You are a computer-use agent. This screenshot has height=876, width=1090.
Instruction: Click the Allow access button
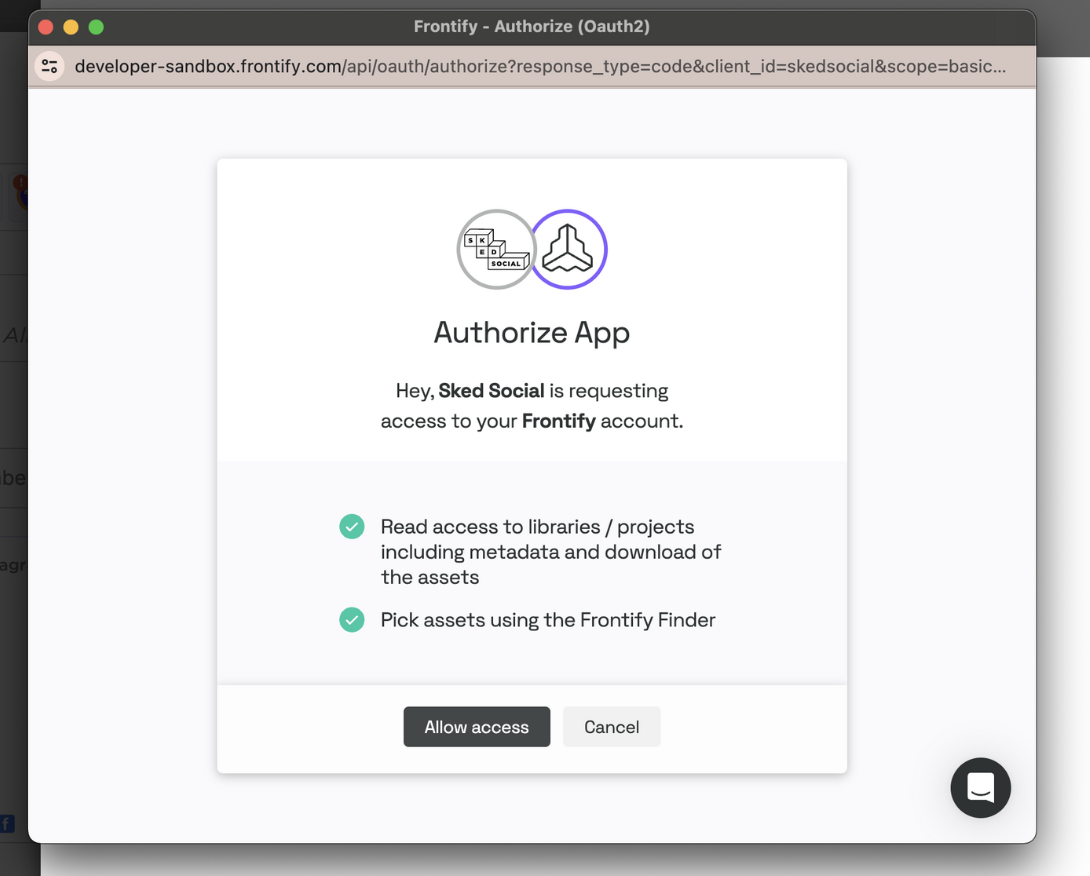point(477,727)
